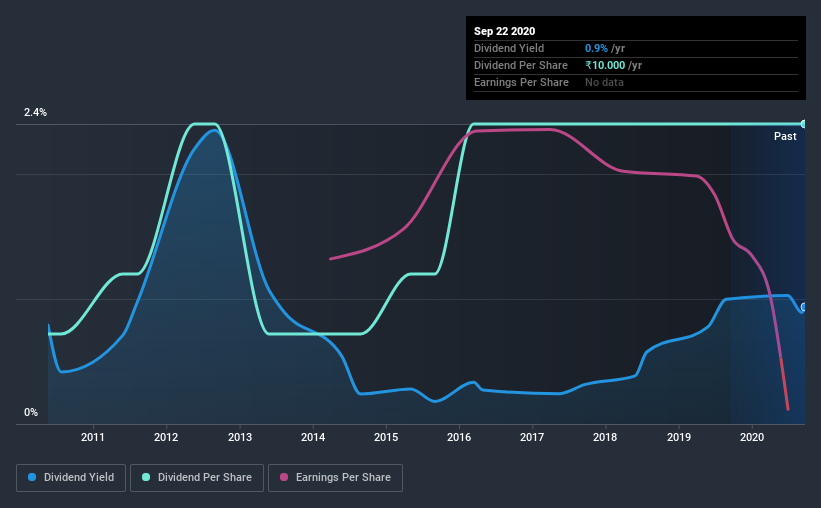Select the 2014 year axis label
The width and height of the screenshot is (821, 508).
point(313,437)
